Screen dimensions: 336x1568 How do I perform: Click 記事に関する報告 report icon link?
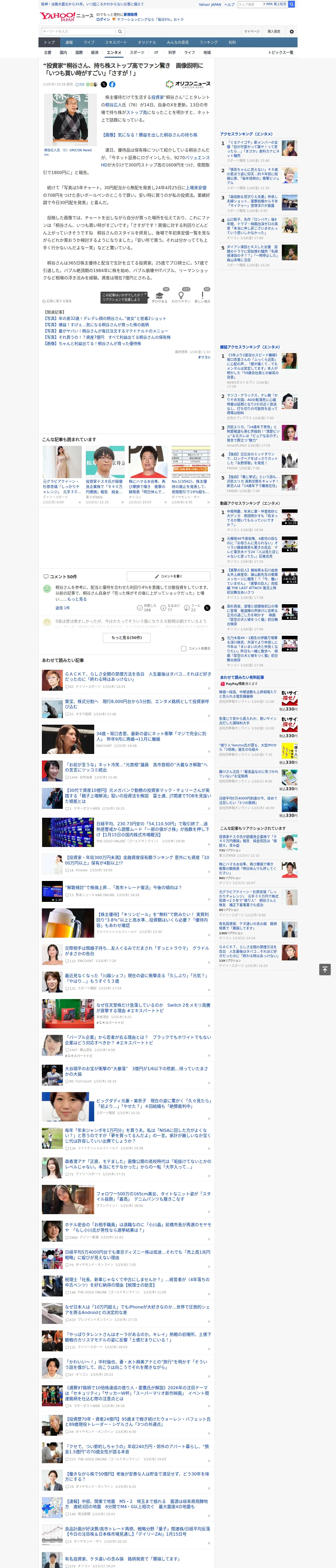pos(57,301)
